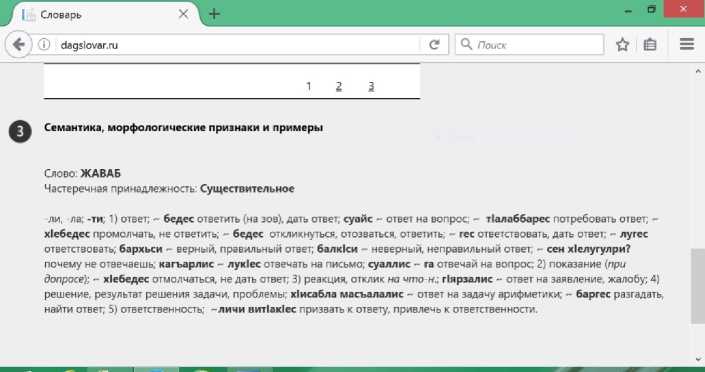The image size is (705, 372).
Task: Click the bold phrase хlисабла масъалалис
Action: (x=347, y=295)
